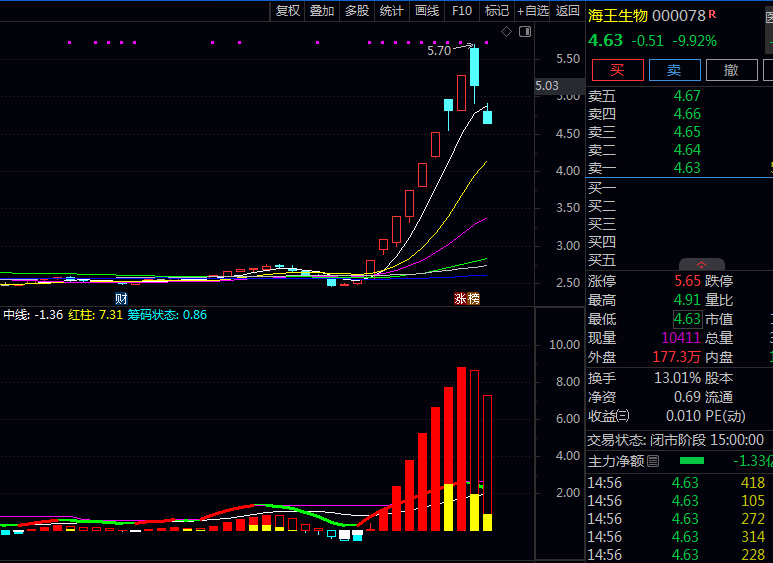Select the 多股 multi-stock view
This screenshot has width=773, height=563.
357,10
